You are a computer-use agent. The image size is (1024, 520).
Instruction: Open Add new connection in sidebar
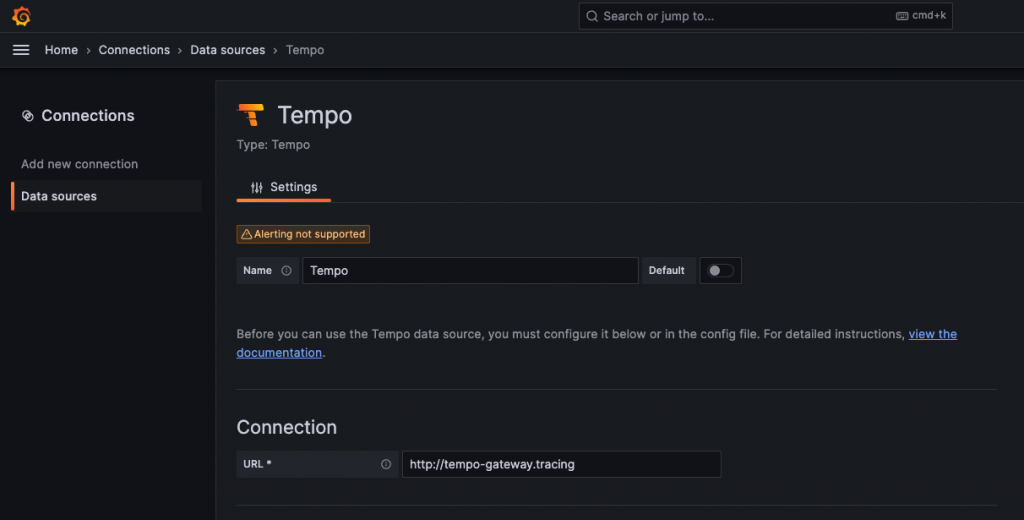[79, 164]
